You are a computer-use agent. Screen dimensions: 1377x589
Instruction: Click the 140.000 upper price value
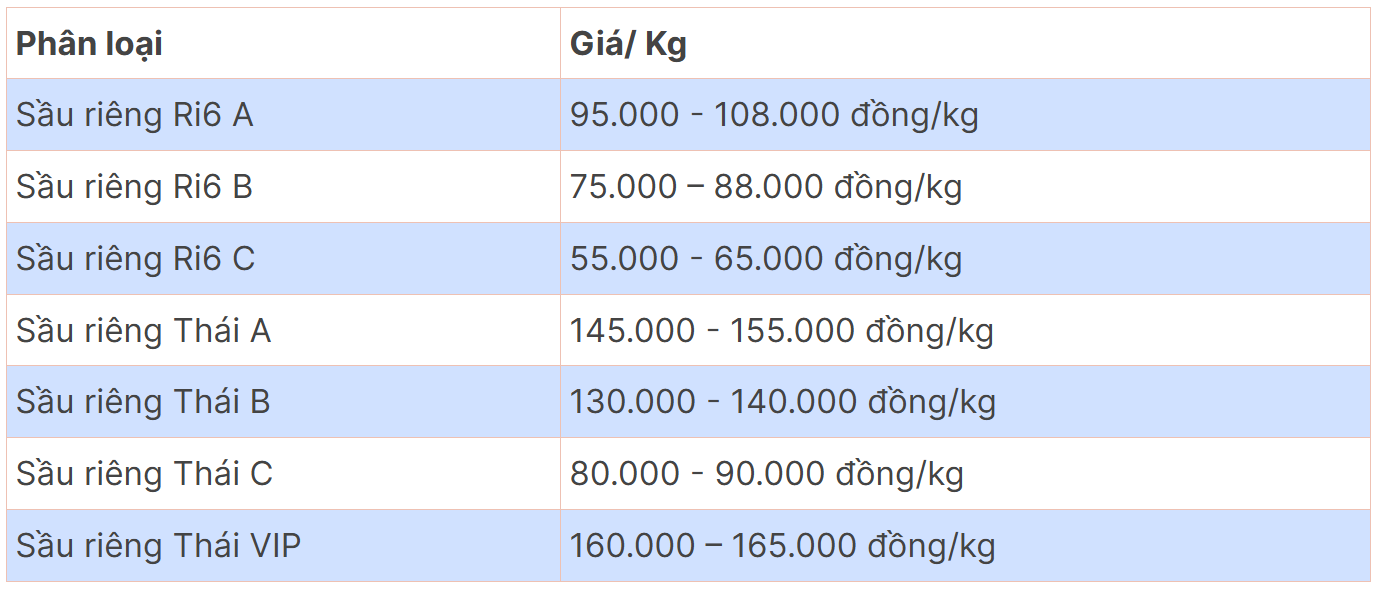point(794,402)
